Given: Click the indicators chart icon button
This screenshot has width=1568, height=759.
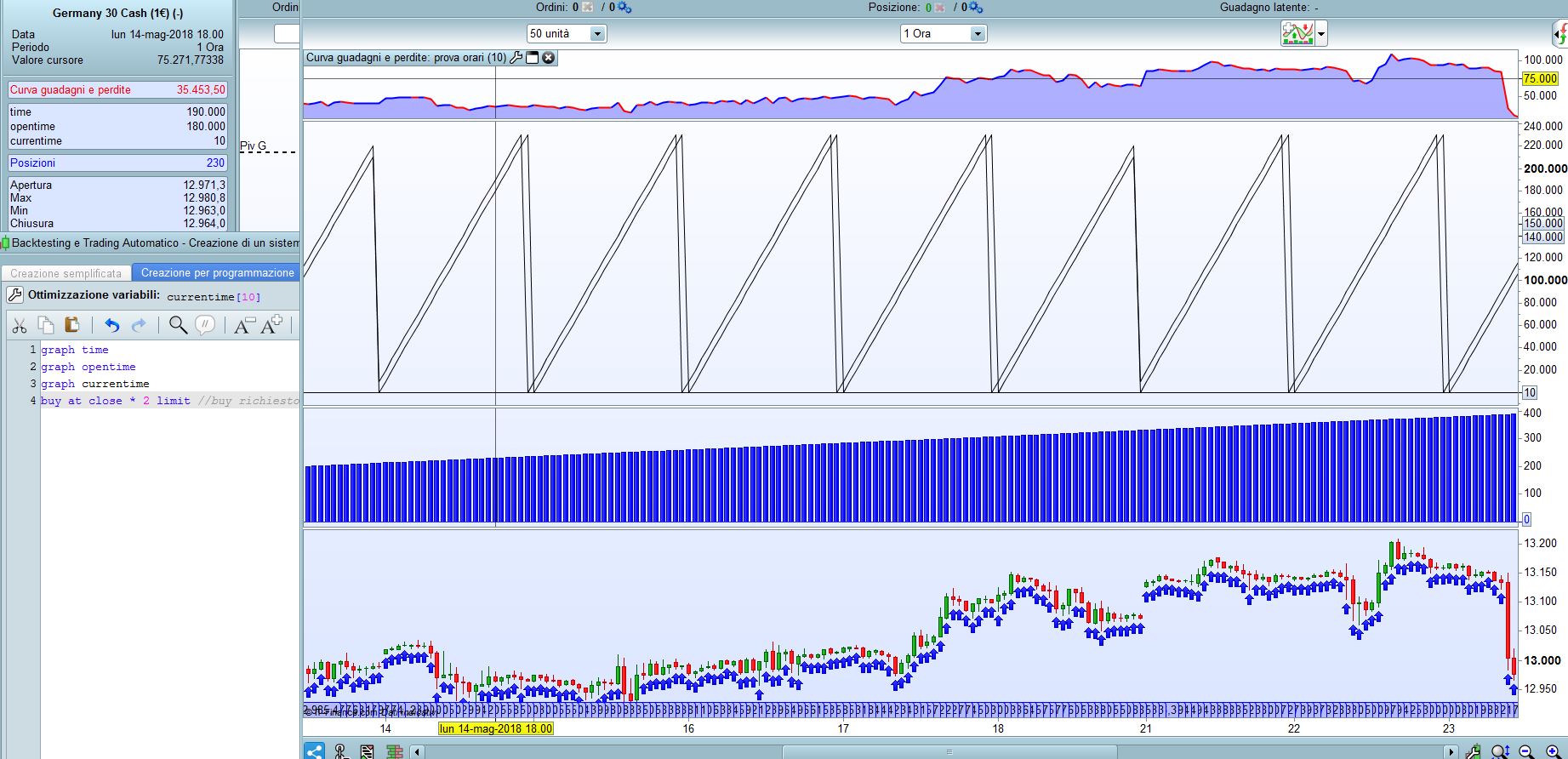Looking at the screenshot, I should [x=1297, y=34].
